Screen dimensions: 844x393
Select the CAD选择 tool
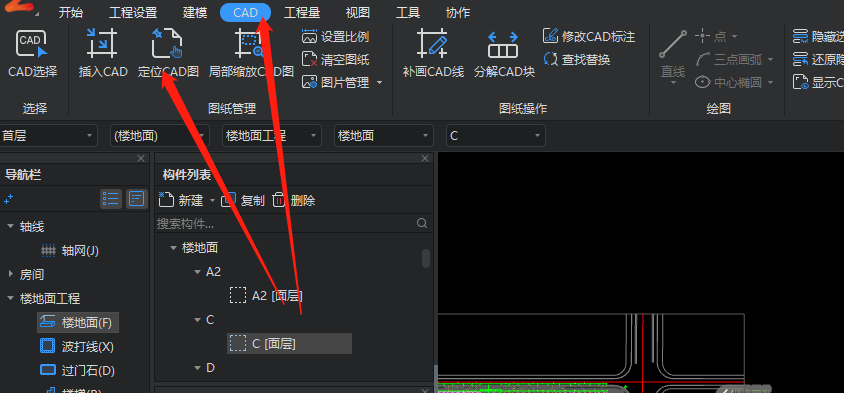click(x=32, y=54)
